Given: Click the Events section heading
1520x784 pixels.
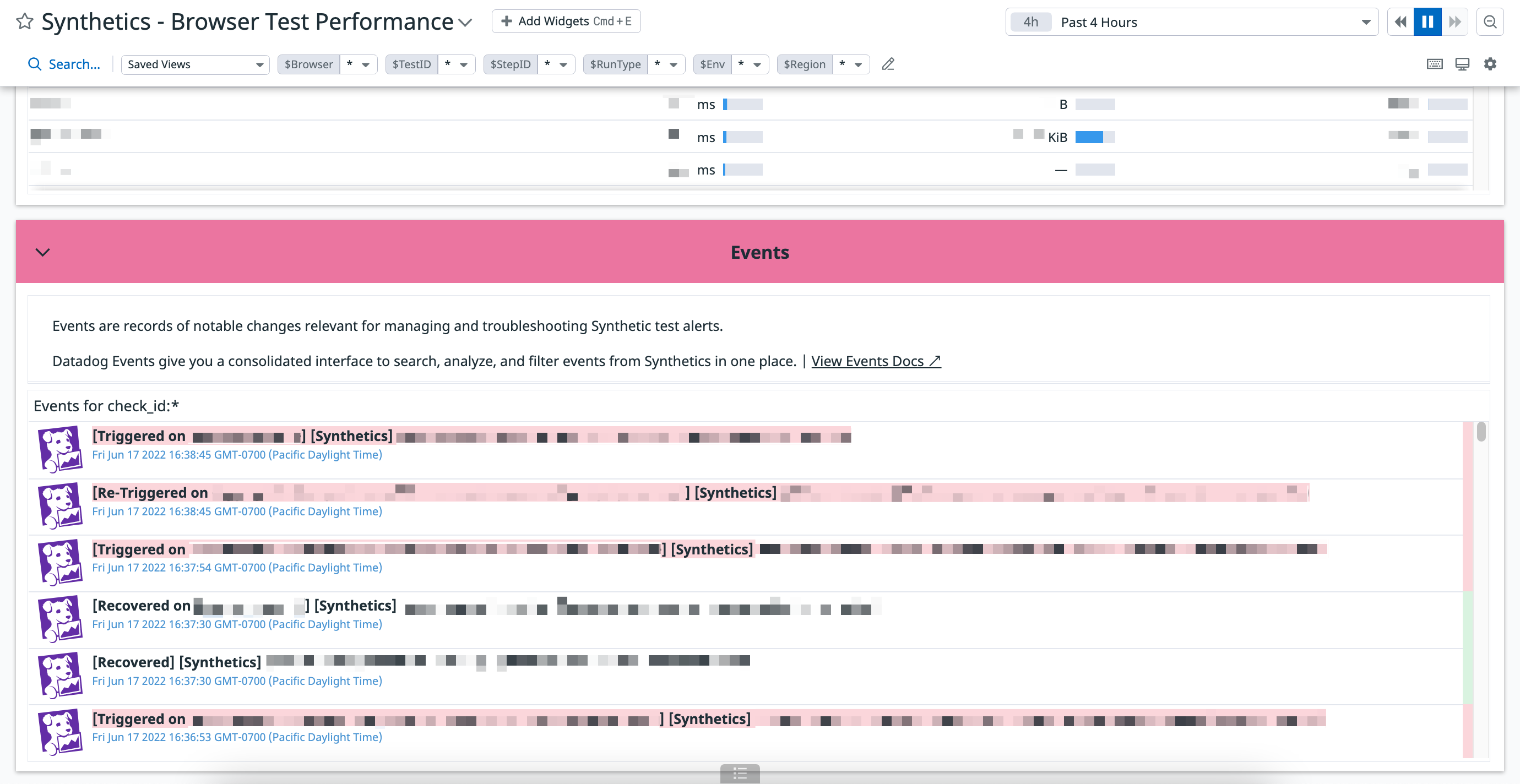Looking at the screenshot, I should tap(759, 253).
